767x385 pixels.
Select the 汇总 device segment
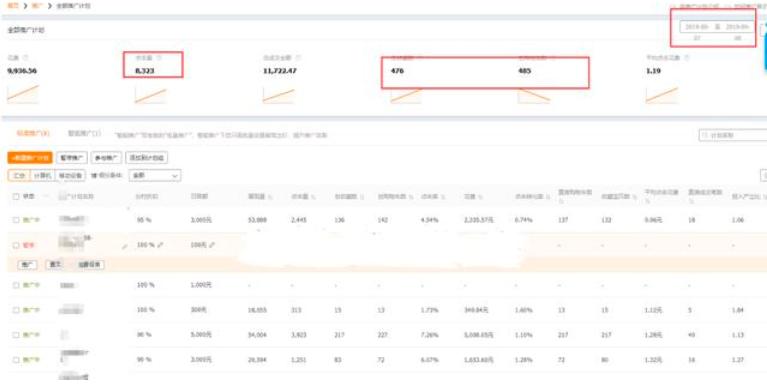click(19, 175)
